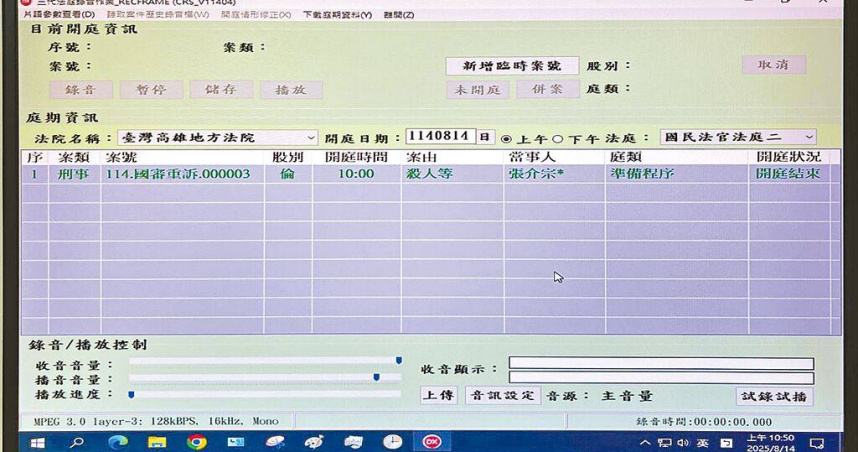Open the 開庭情形修正 menu
This screenshot has height=452, width=858.
pos(256,15)
